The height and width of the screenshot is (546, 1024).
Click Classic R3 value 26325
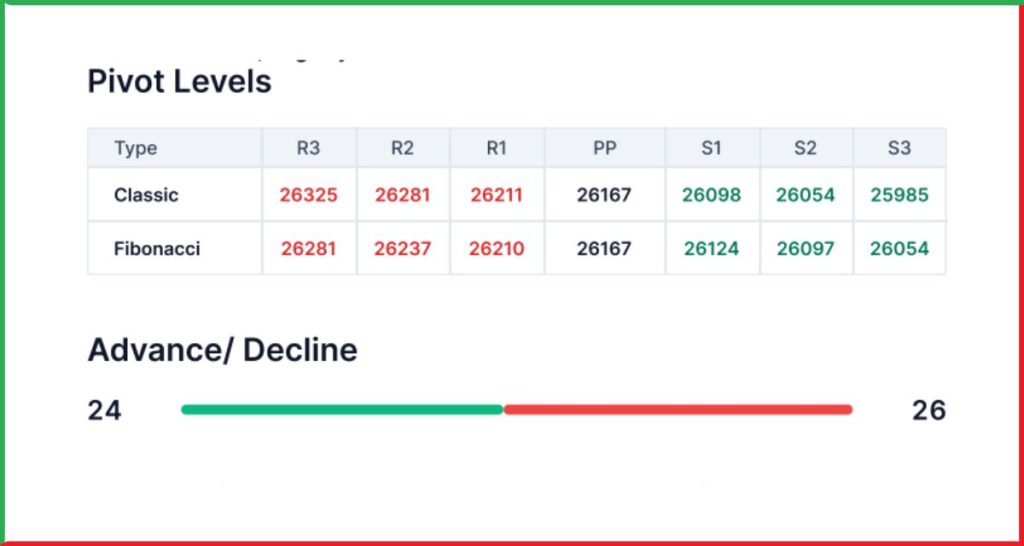click(308, 195)
